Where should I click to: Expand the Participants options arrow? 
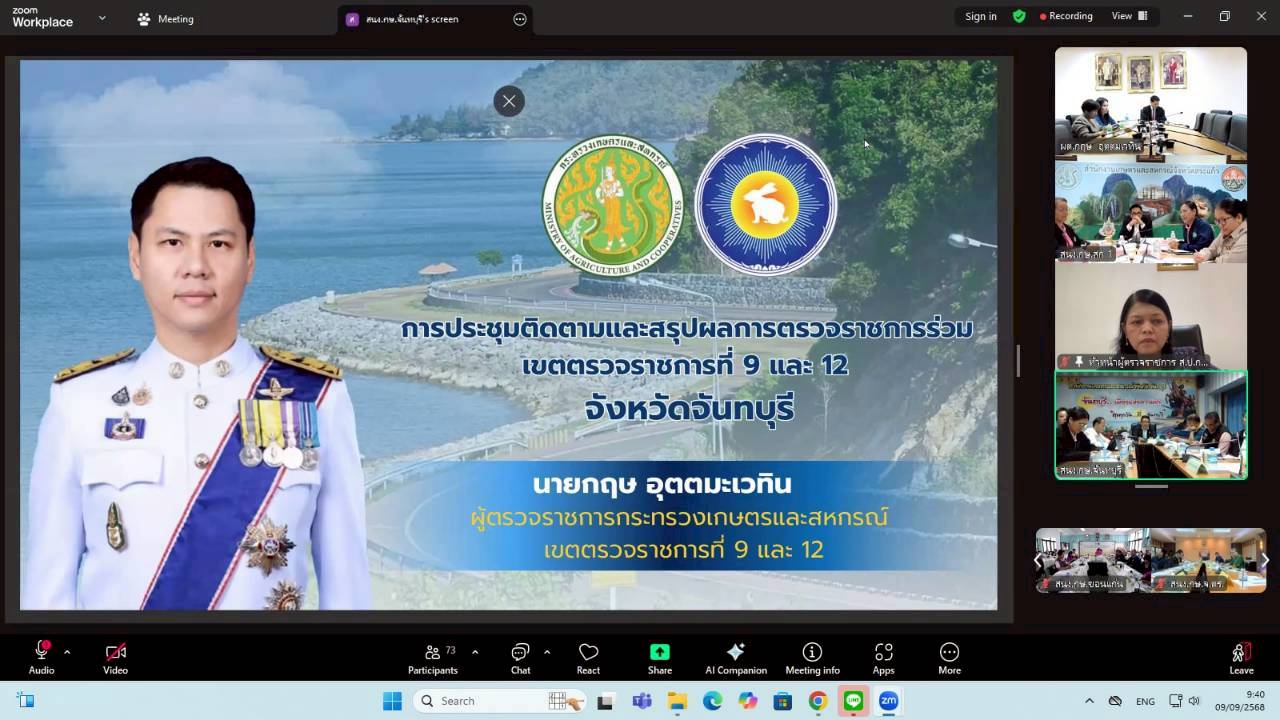pyautogui.click(x=475, y=652)
